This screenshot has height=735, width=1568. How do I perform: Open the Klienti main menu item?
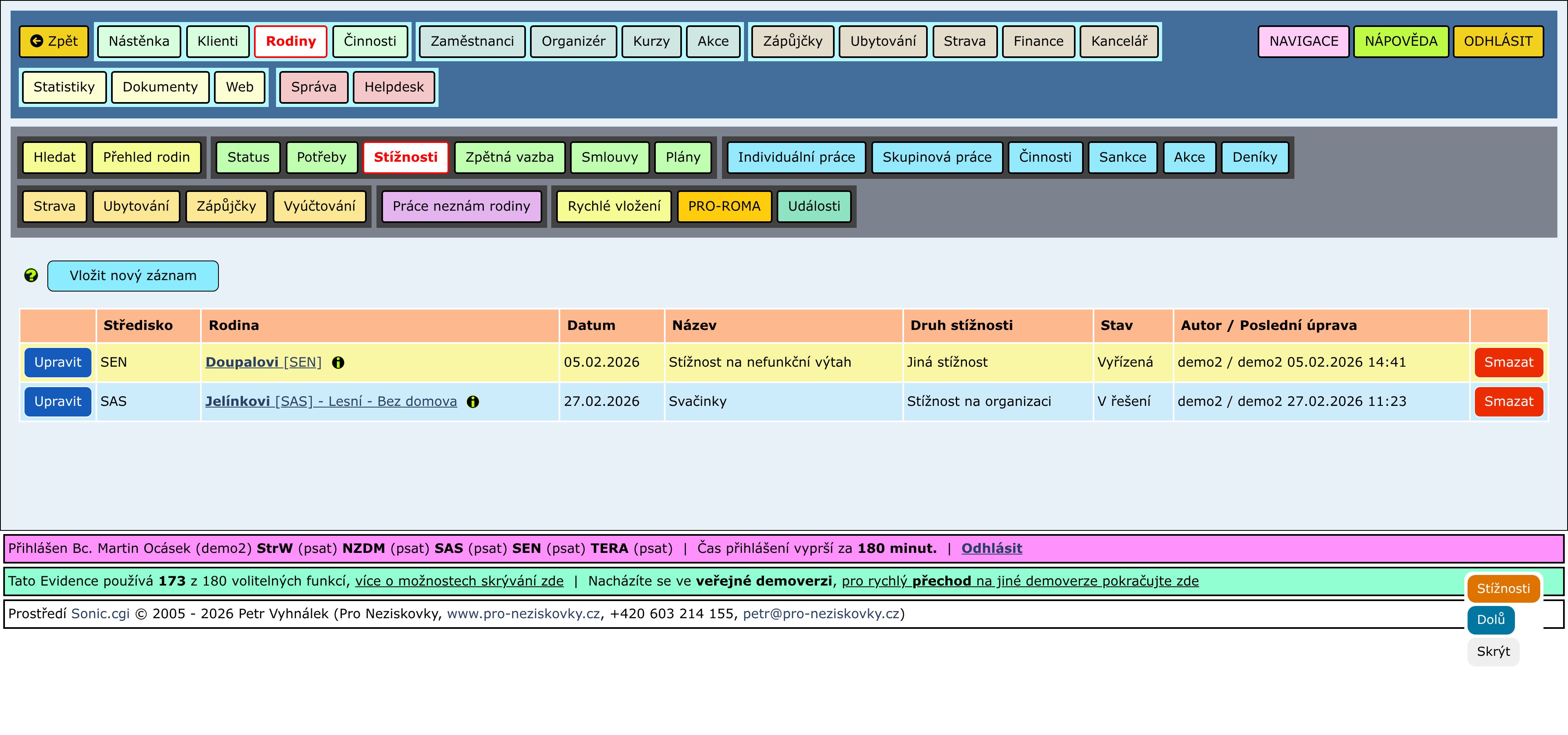tap(217, 41)
